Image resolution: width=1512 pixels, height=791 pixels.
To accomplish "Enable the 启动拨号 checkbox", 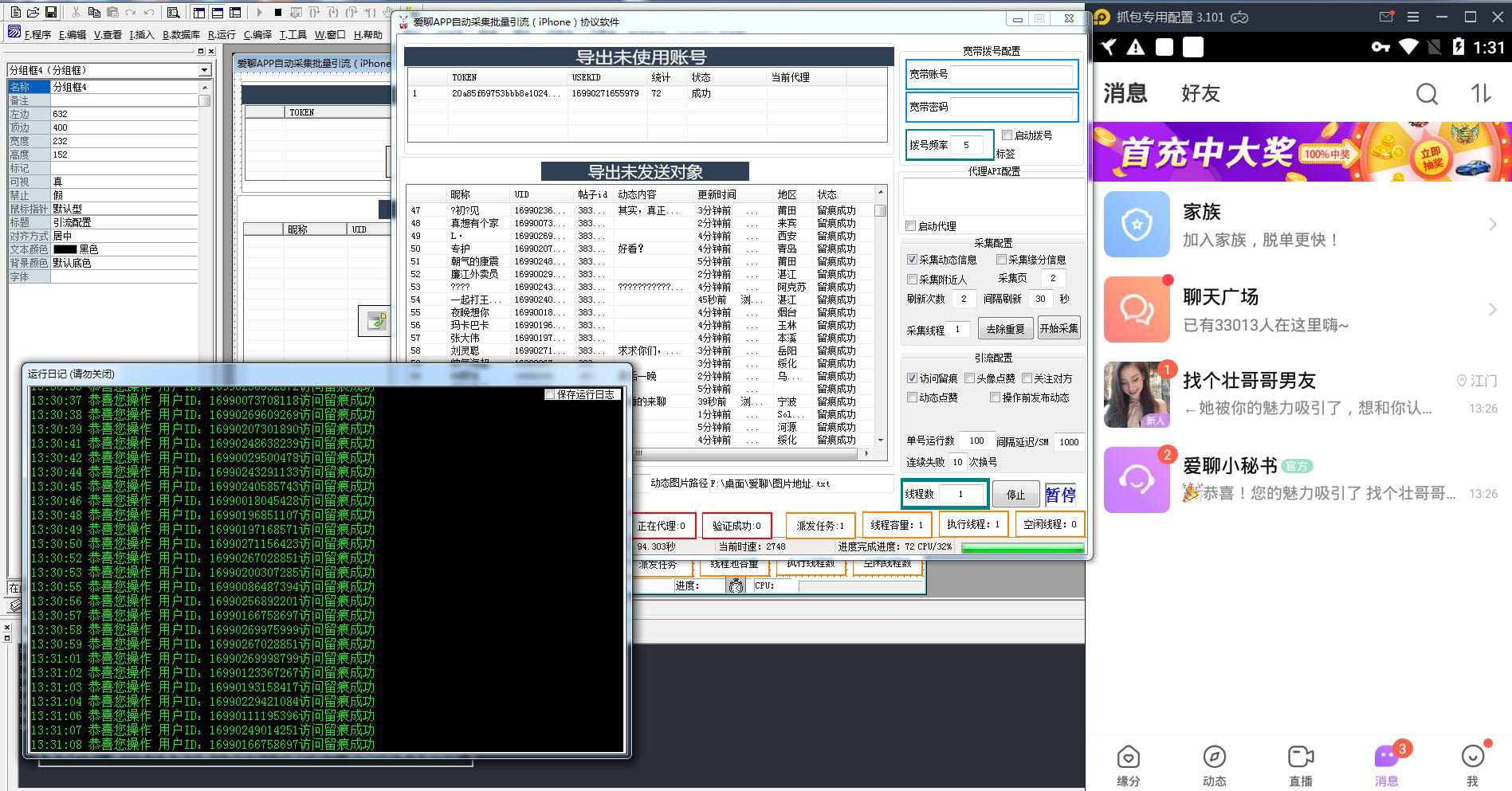I will pos(1007,135).
